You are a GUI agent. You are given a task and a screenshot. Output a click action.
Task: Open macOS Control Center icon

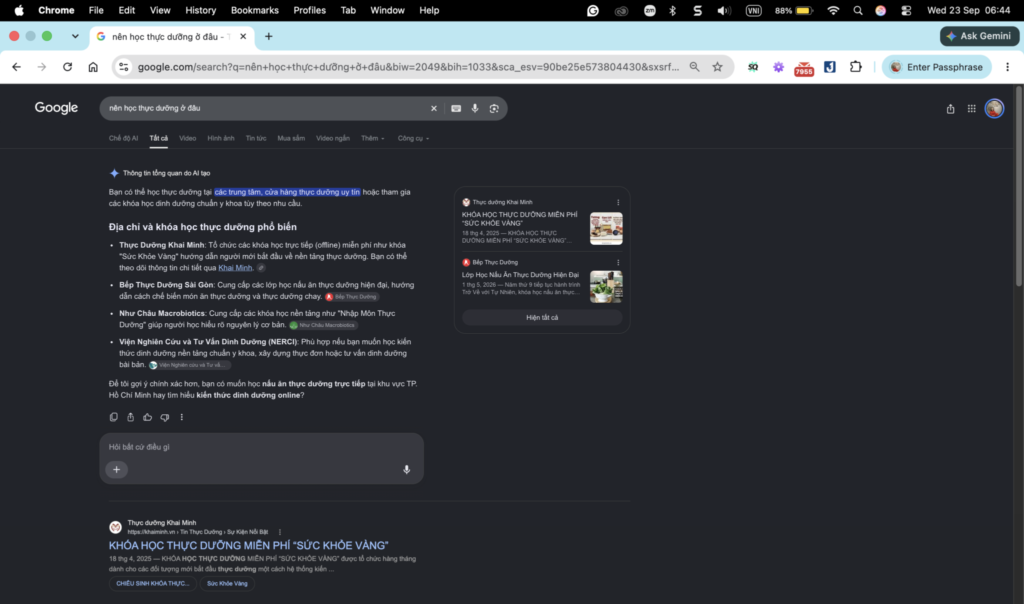click(x=906, y=10)
